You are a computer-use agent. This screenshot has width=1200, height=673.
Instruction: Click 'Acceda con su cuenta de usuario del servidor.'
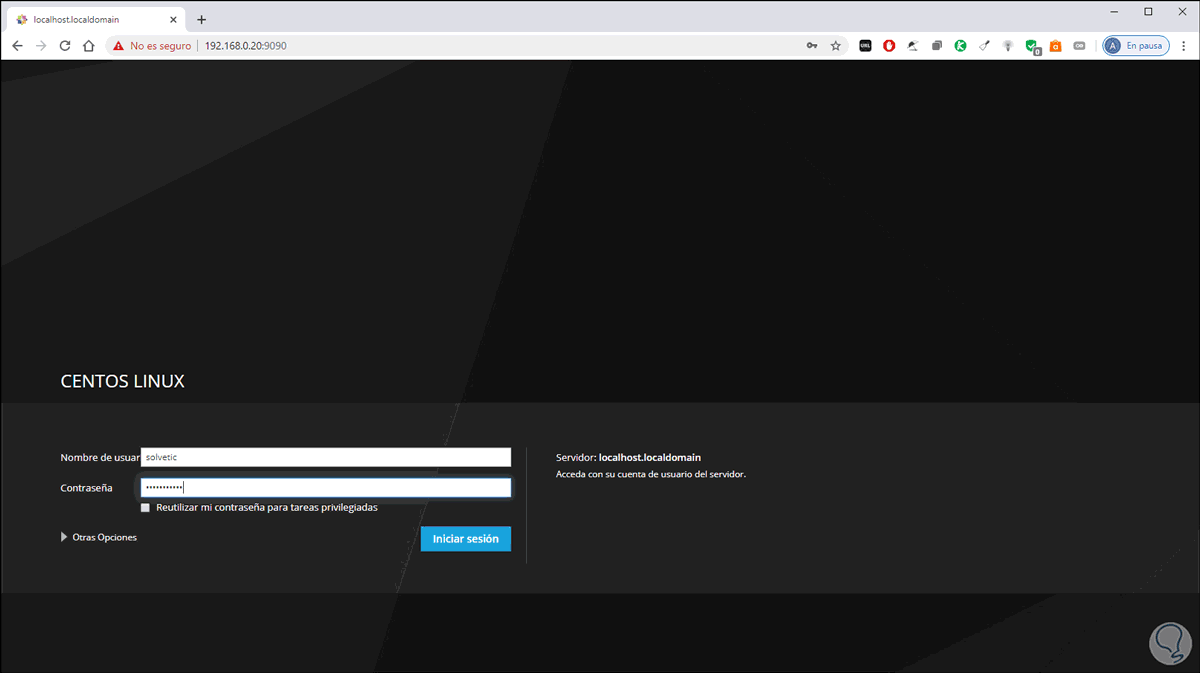pos(651,474)
